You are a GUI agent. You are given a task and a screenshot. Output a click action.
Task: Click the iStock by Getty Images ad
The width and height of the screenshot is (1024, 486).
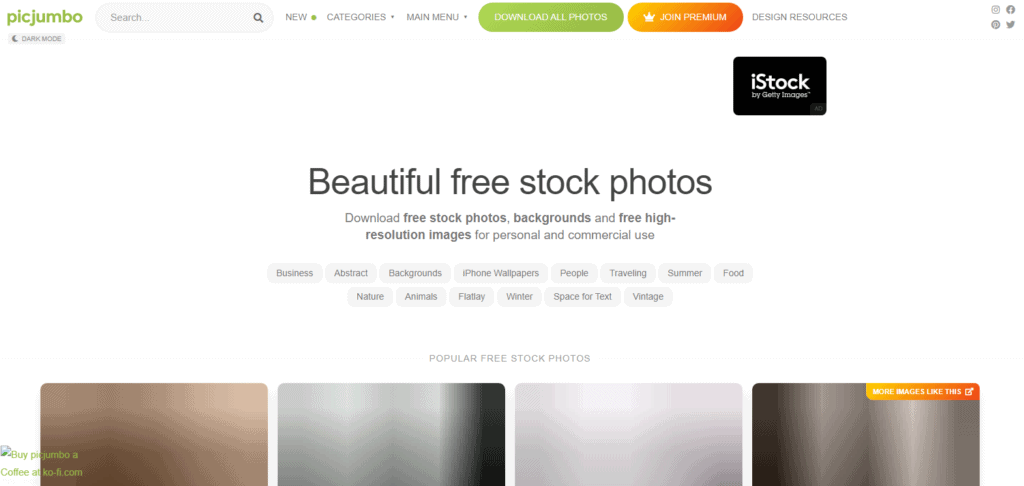click(x=779, y=86)
